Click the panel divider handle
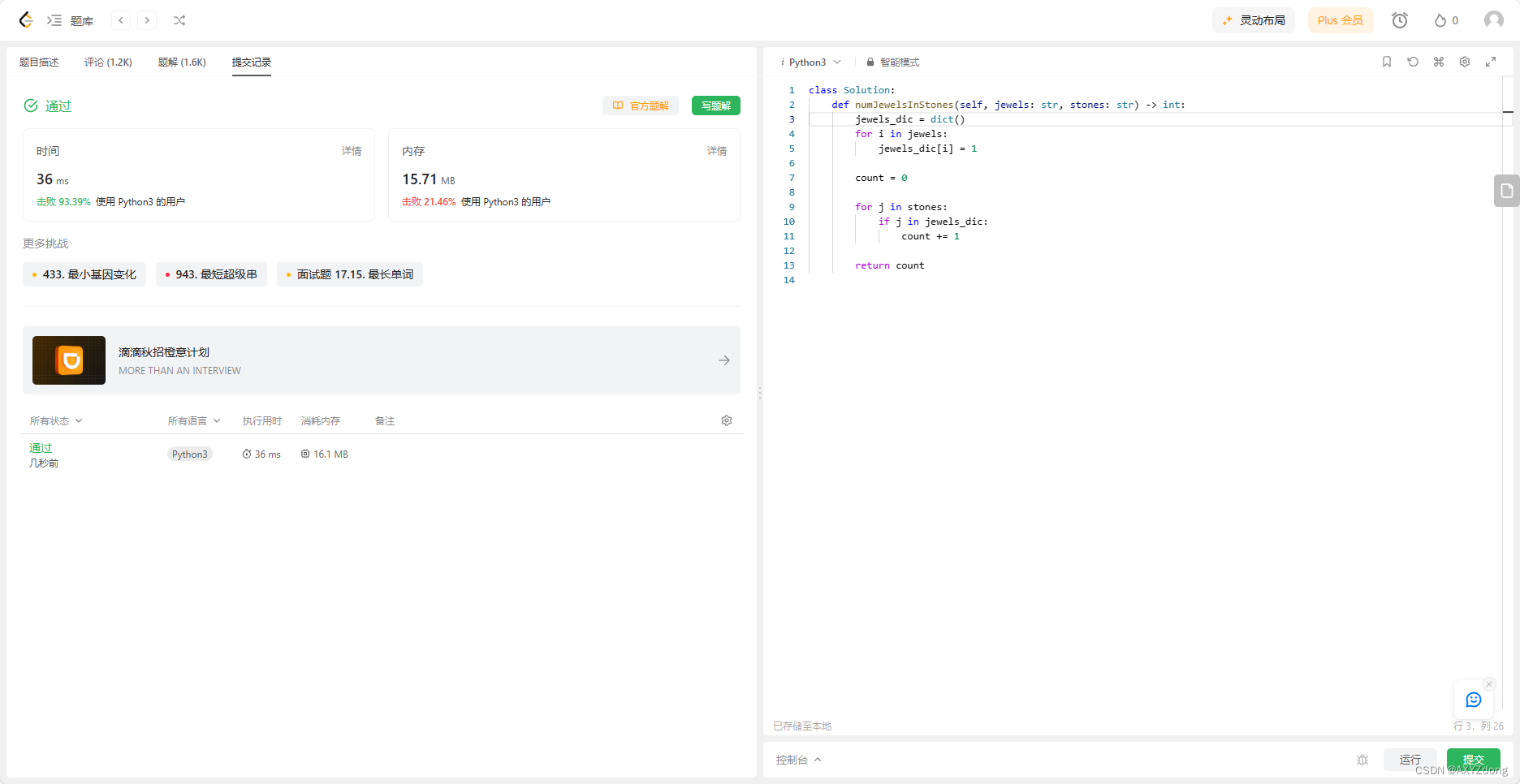 tap(760, 393)
